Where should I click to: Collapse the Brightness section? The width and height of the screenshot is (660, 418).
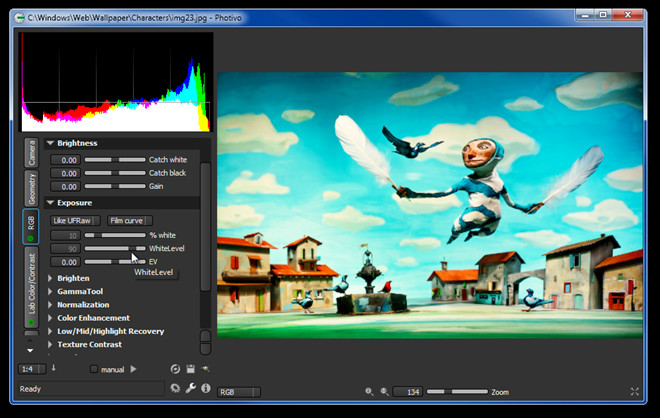point(50,143)
